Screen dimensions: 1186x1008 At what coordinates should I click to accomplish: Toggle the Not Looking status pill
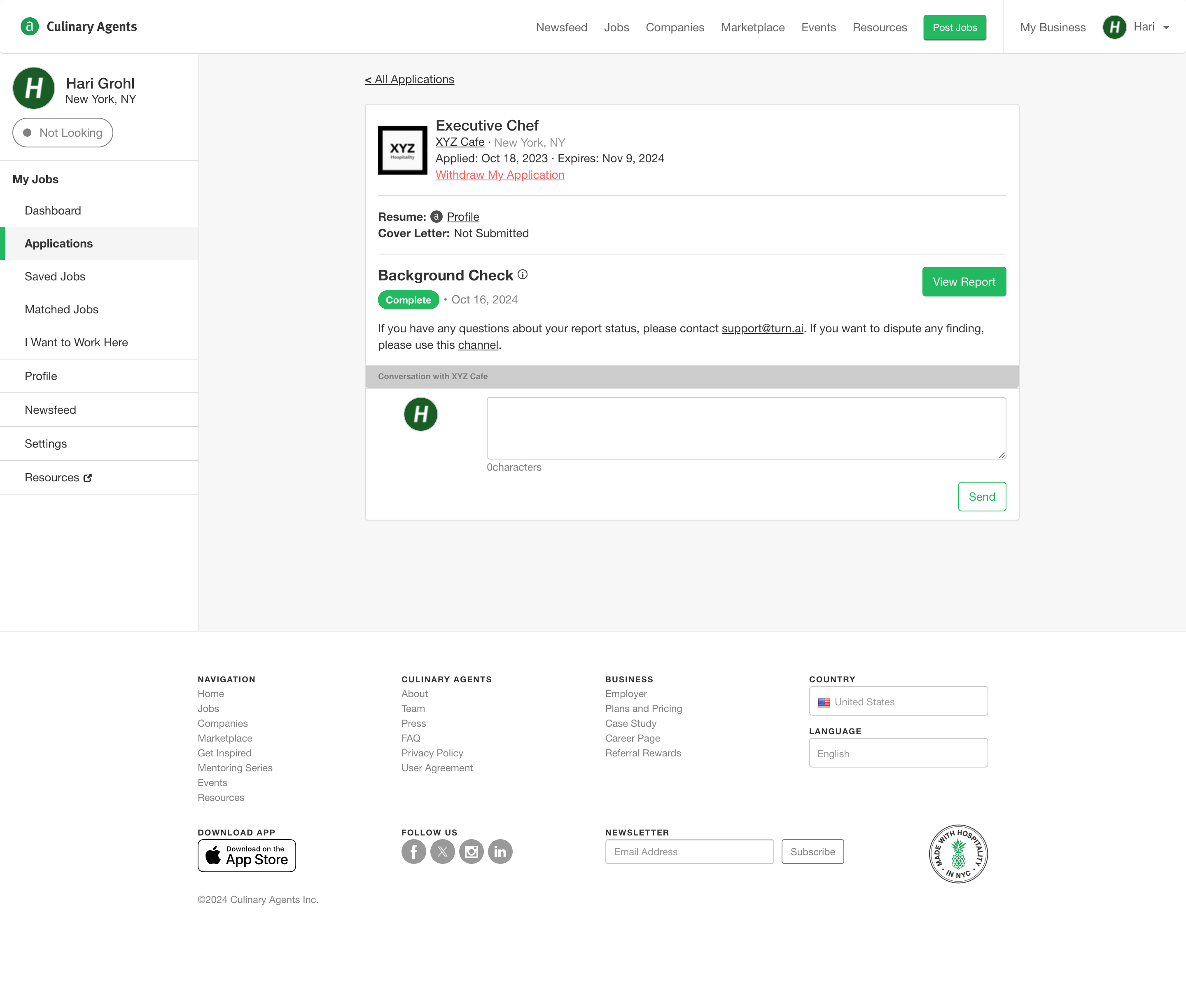coord(63,133)
